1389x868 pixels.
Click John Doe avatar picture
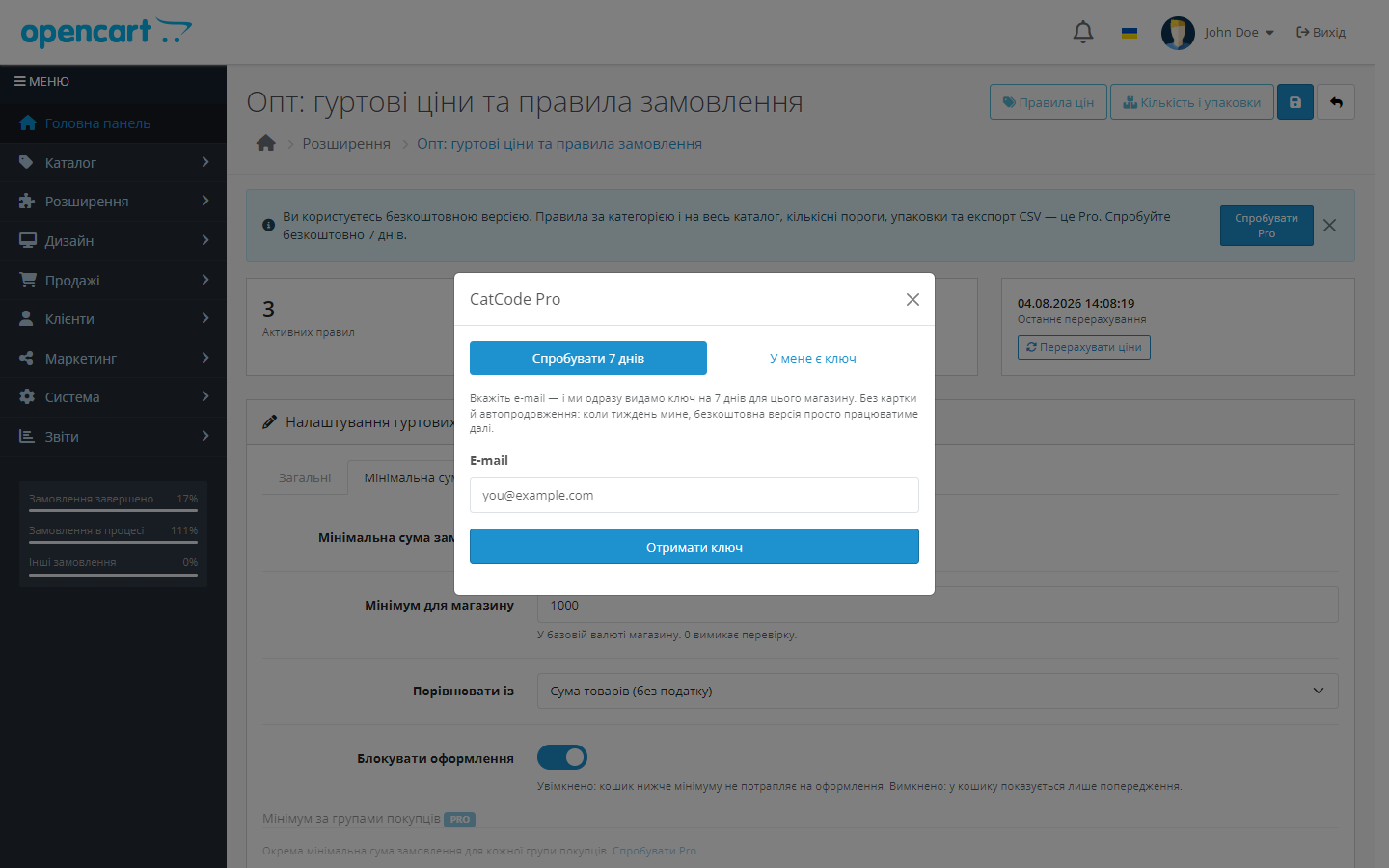pos(1178,33)
